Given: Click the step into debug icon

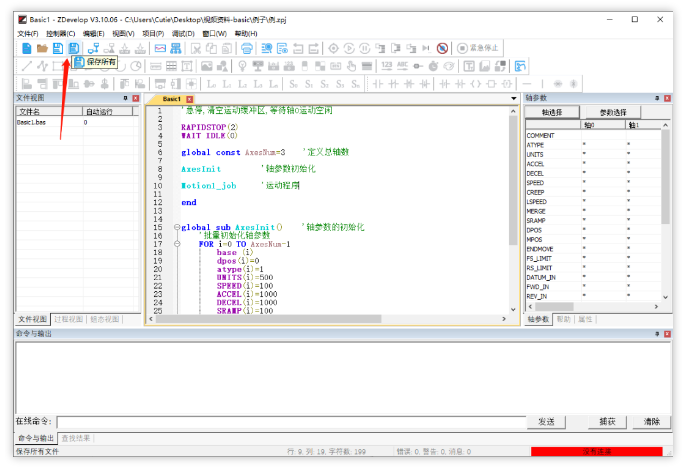Looking at the screenshot, I should tap(380, 48).
